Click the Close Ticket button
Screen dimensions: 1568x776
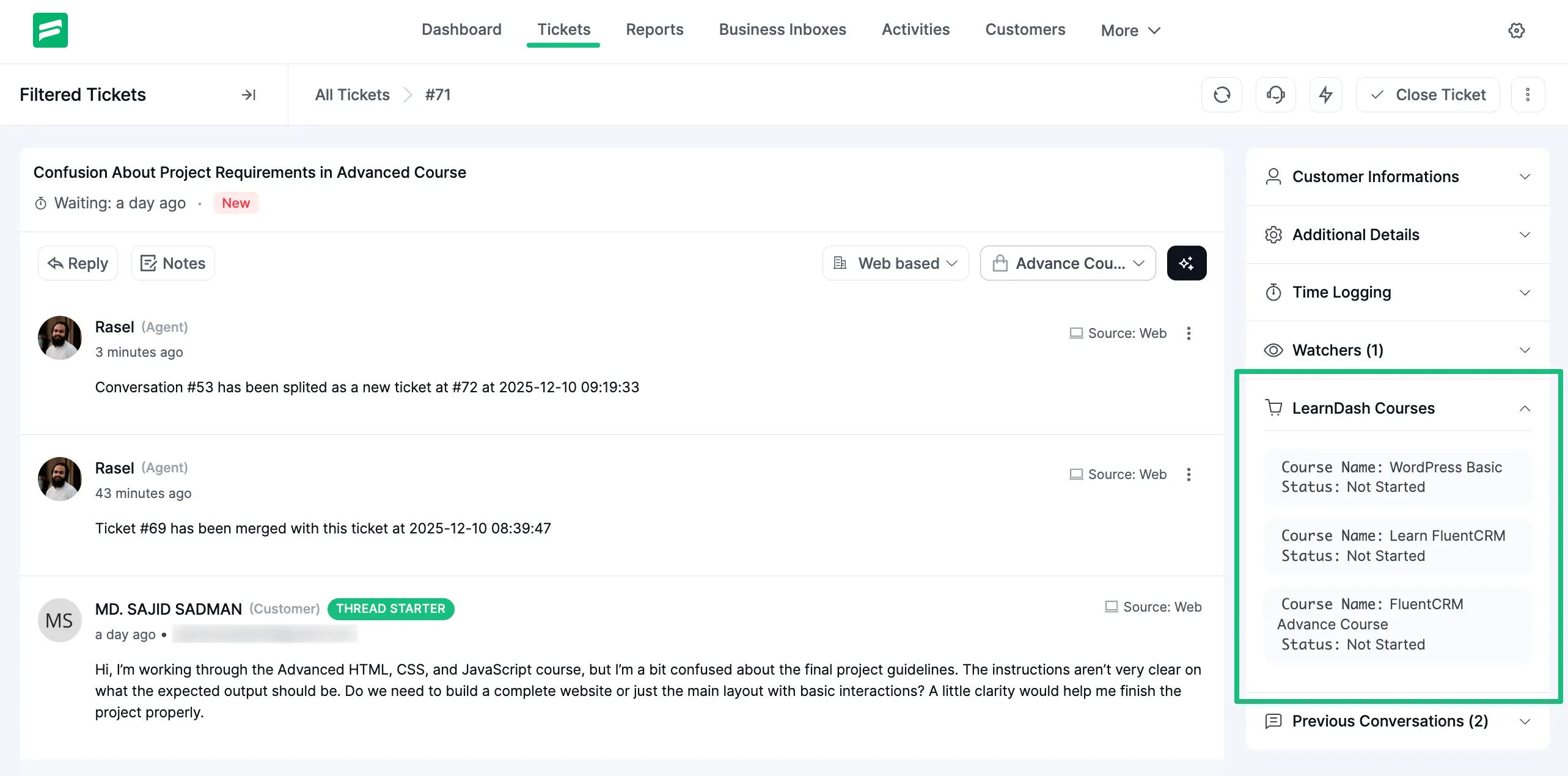pos(1428,94)
